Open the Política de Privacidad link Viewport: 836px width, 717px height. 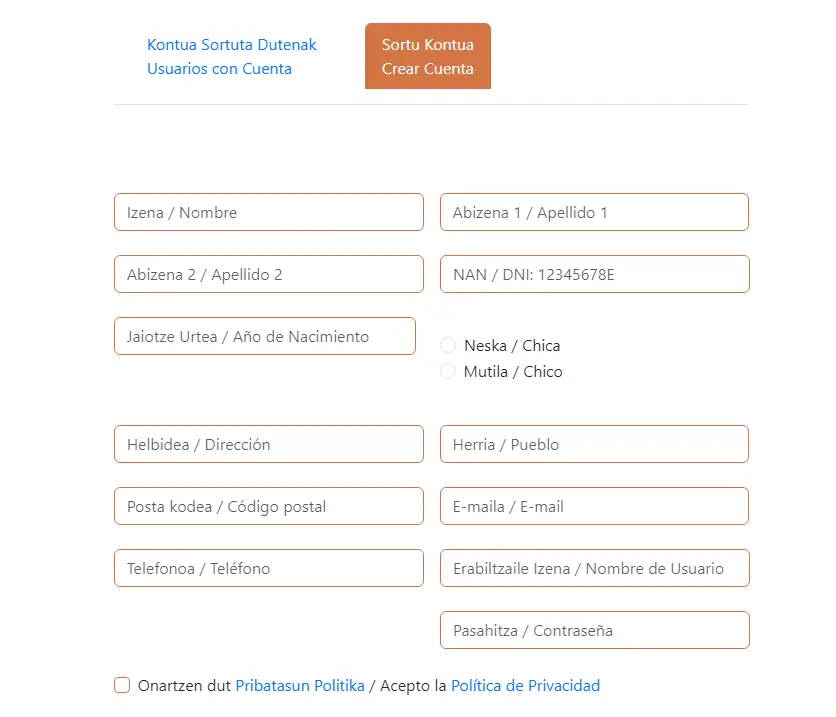[526, 686]
